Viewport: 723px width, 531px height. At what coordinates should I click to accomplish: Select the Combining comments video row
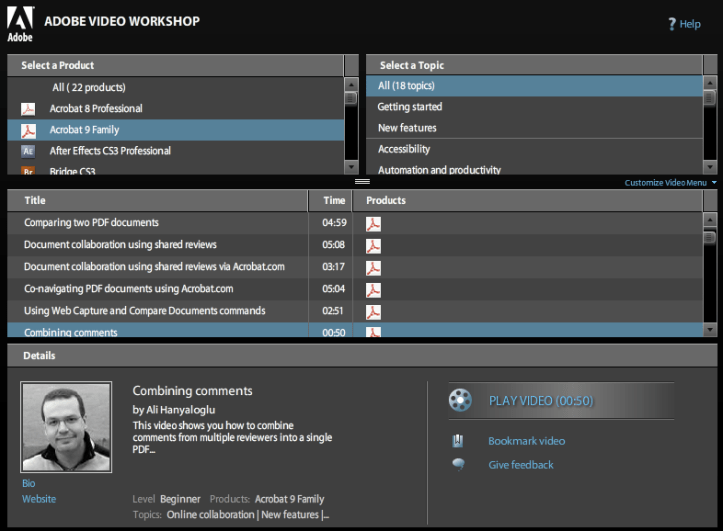pyautogui.click(x=355, y=330)
